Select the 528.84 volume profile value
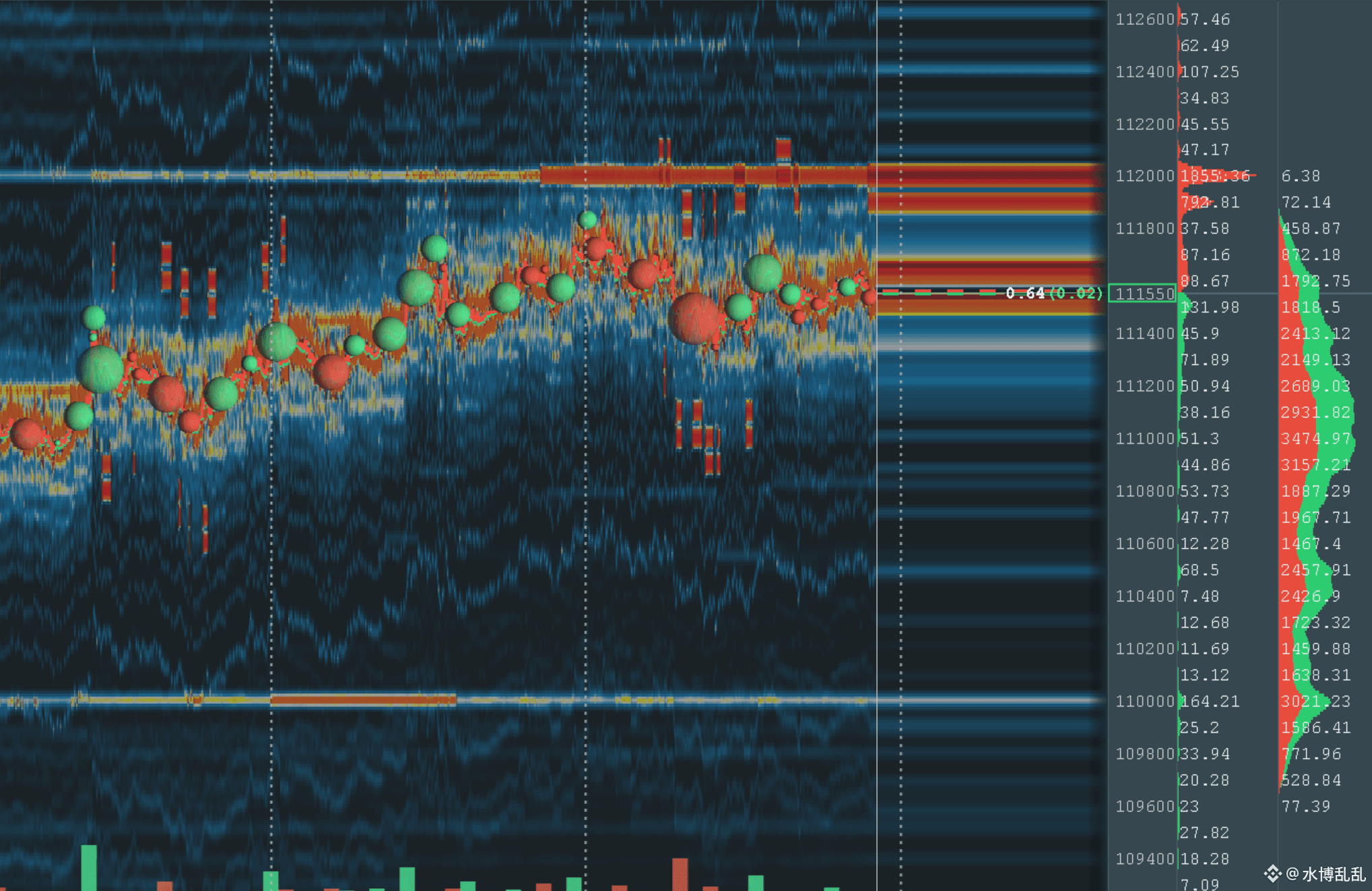This screenshot has width=1372, height=891. point(1311,781)
